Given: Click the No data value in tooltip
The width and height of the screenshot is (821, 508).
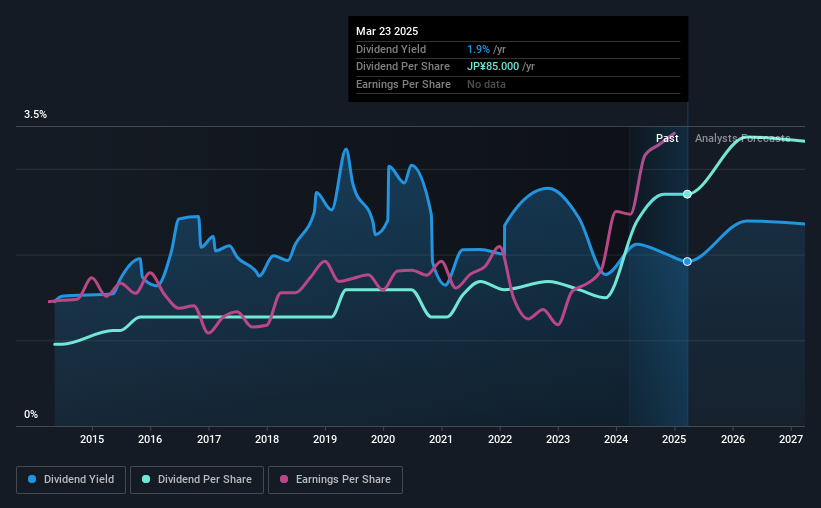Looking at the screenshot, I should click(x=486, y=84).
